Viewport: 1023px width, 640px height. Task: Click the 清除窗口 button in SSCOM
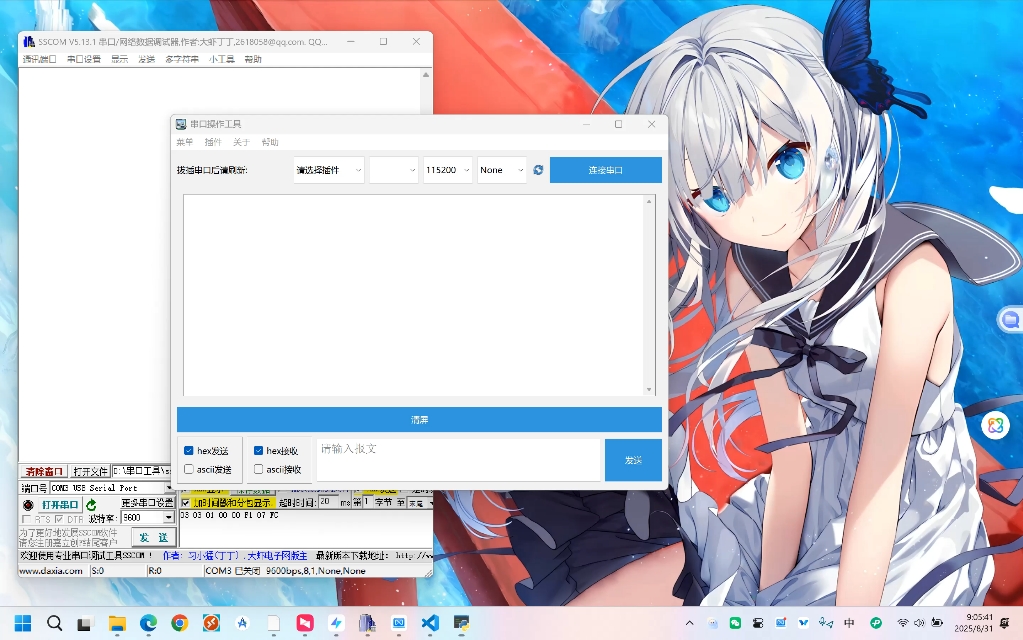tap(44, 471)
